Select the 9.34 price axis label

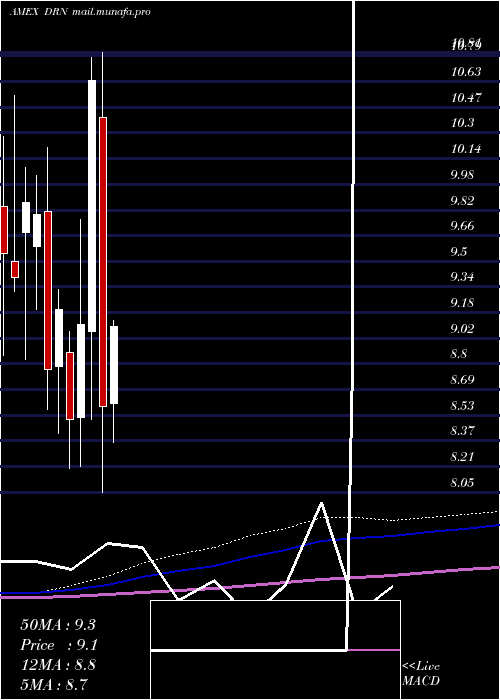[x=462, y=277]
